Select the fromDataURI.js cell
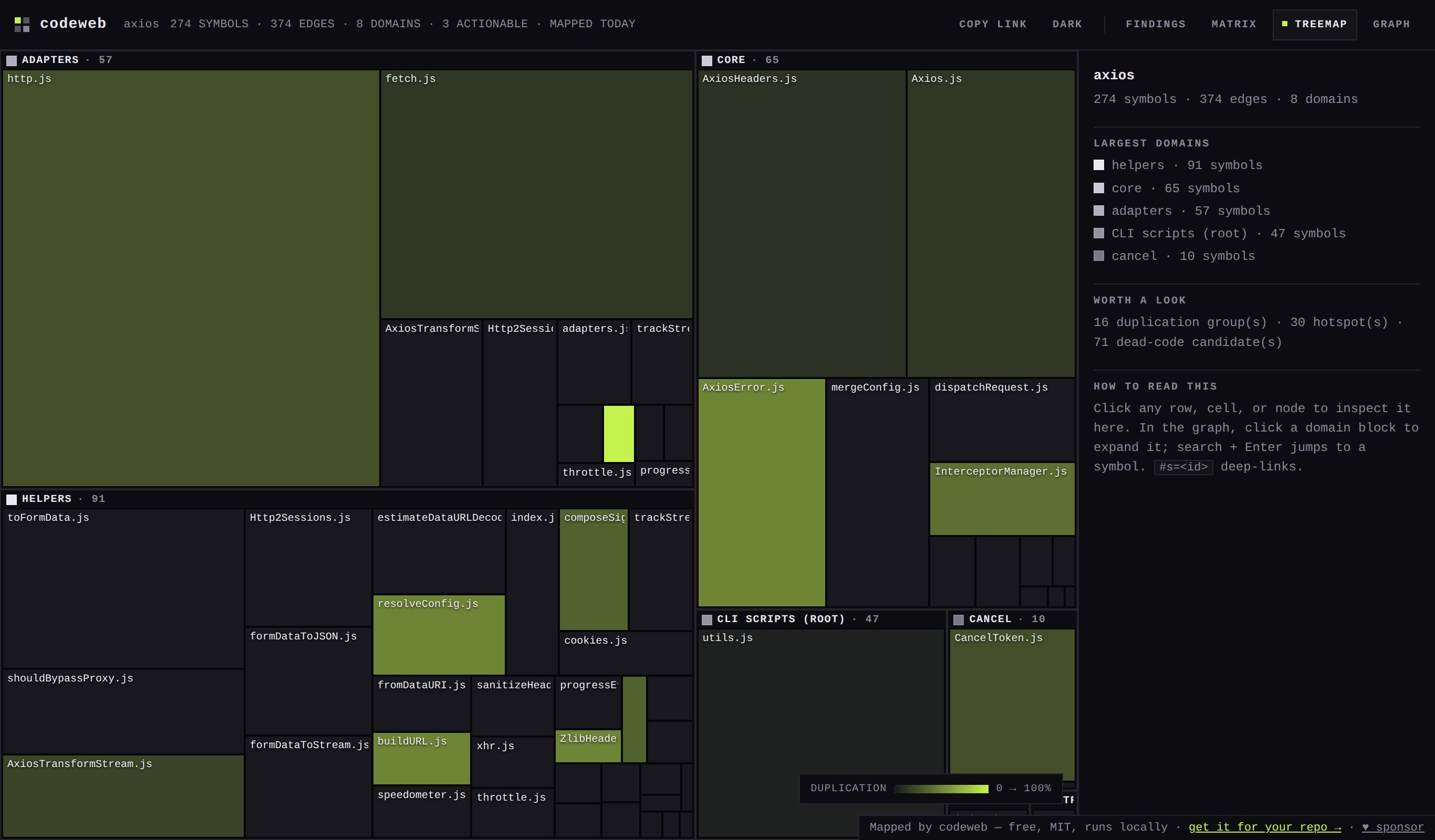Screen dimensions: 1435x840 click(421, 703)
